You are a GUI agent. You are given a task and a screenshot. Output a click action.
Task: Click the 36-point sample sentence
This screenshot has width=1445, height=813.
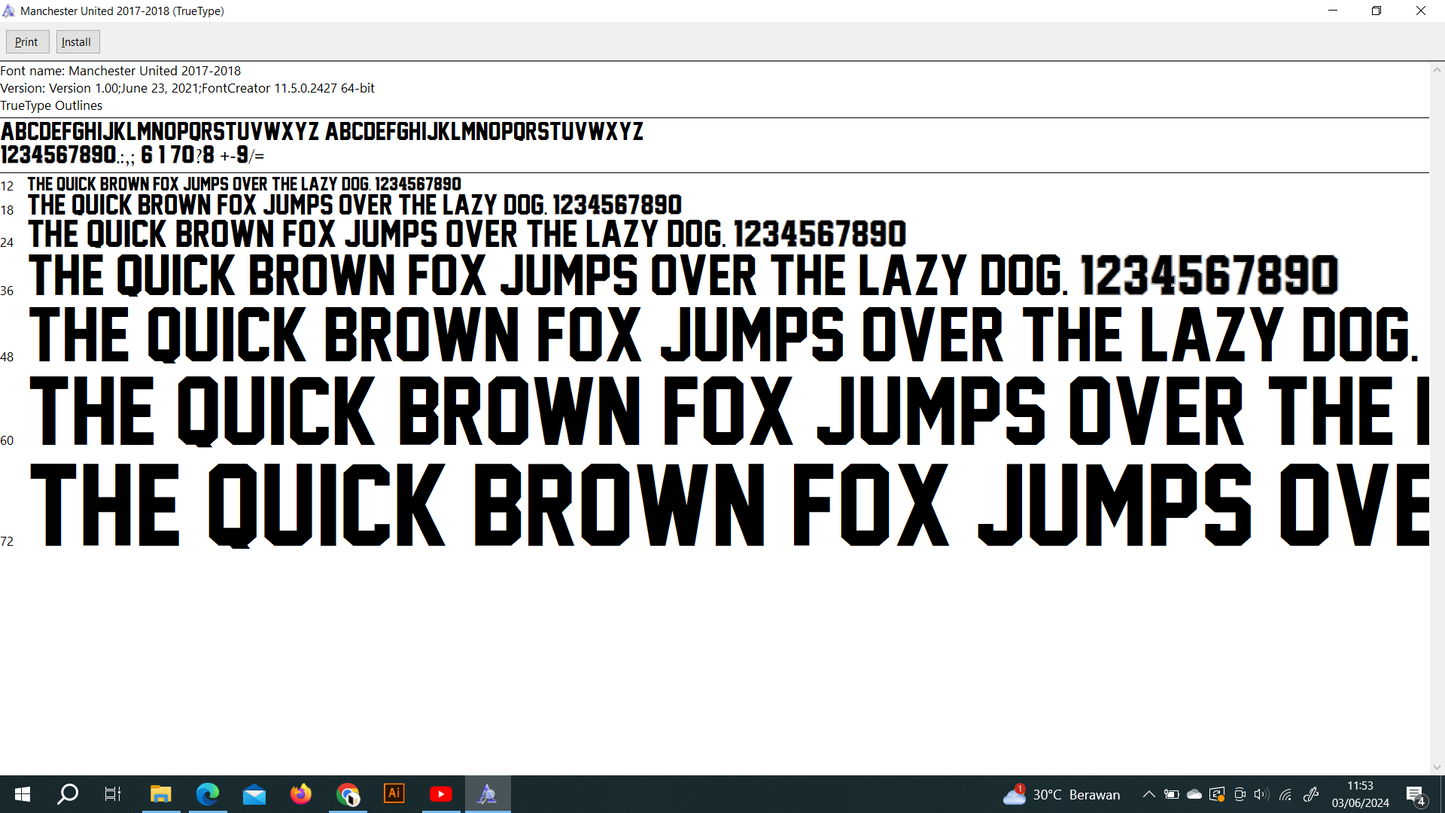(x=684, y=276)
